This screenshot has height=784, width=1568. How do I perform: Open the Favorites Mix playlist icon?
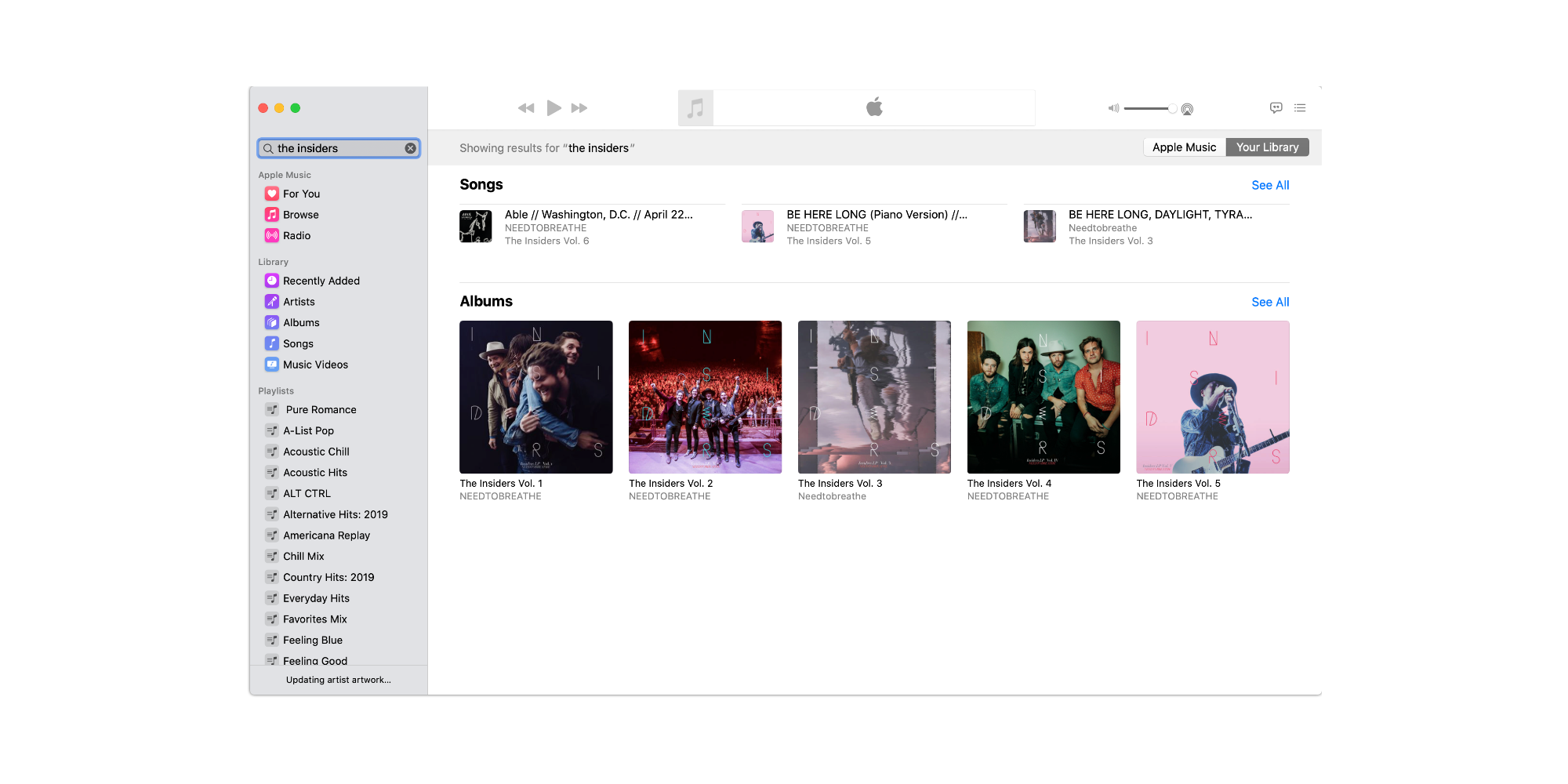(x=272, y=619)
